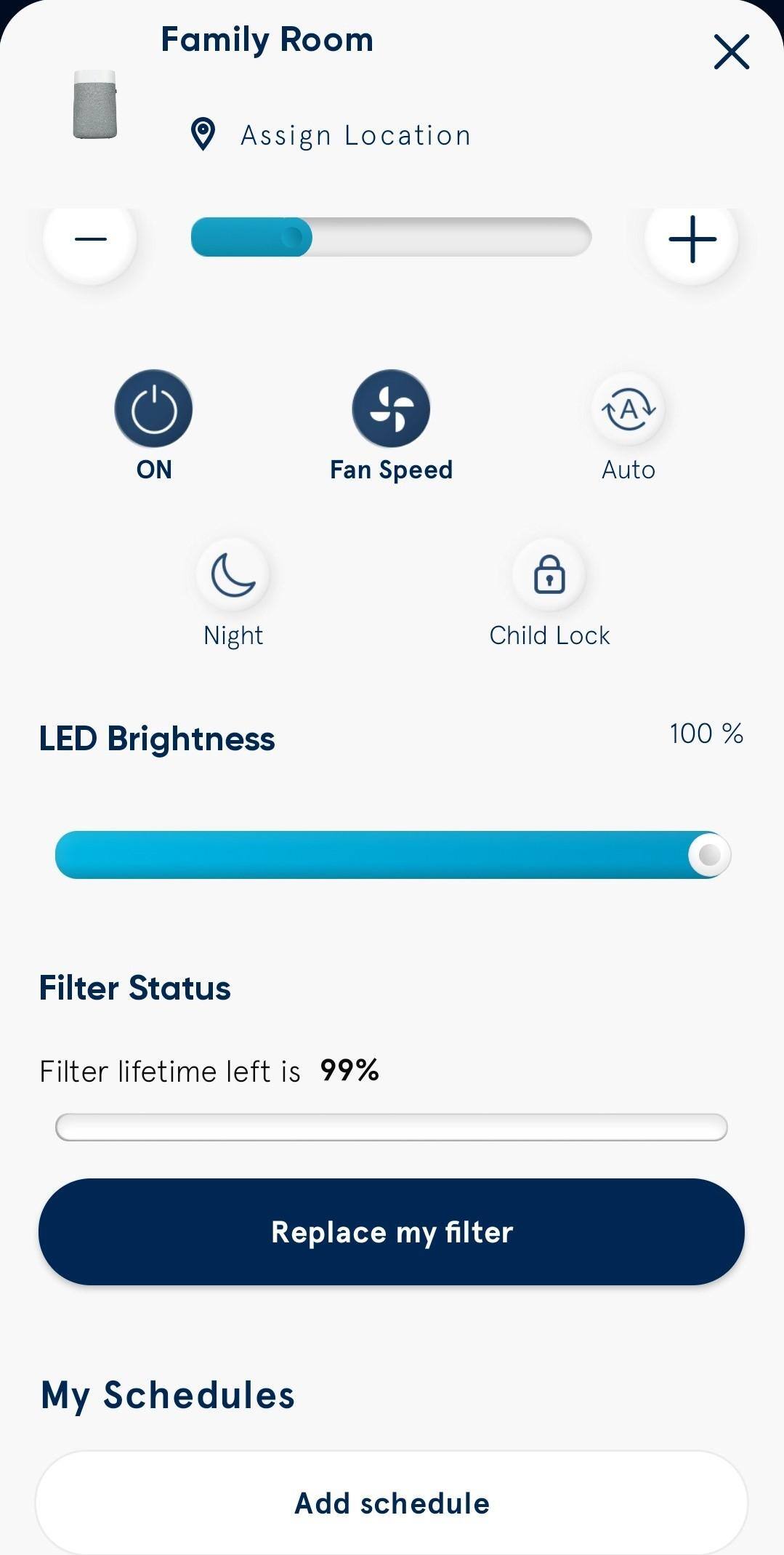The height and width of the screenshot is (1555, 784).
Task: Tap the minus button to lower fan speed
Action: tap(91, 239)
